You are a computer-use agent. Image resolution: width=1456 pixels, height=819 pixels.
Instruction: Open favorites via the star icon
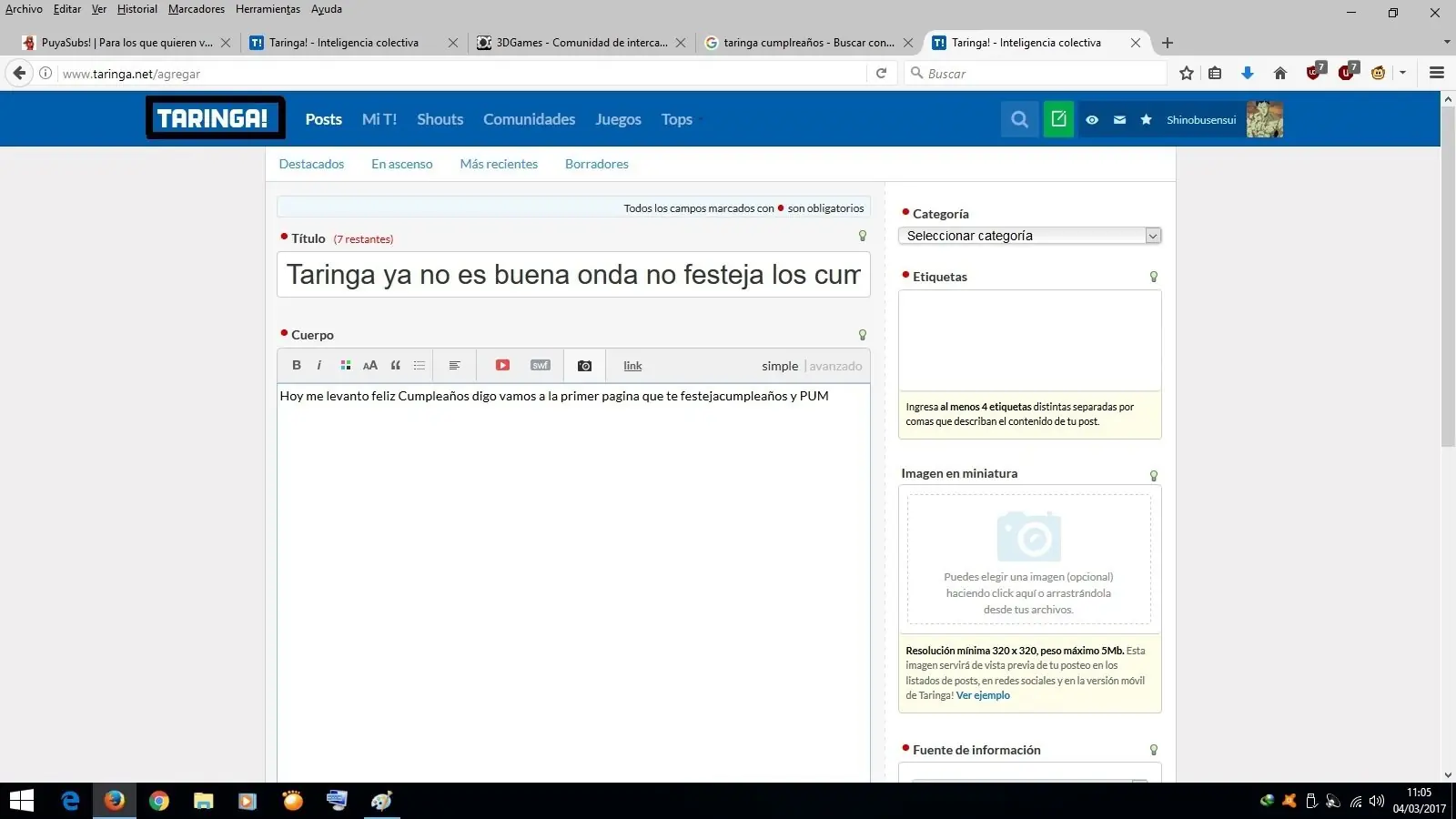click(1147, 119)
